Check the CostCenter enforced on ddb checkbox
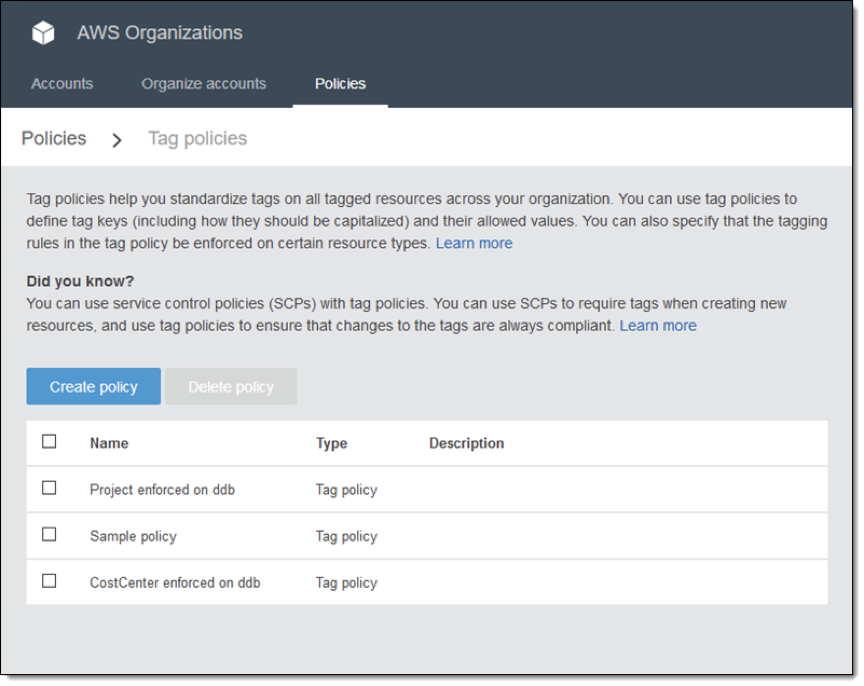The width and height of the screenshot is (864, 686). point(49,581)
